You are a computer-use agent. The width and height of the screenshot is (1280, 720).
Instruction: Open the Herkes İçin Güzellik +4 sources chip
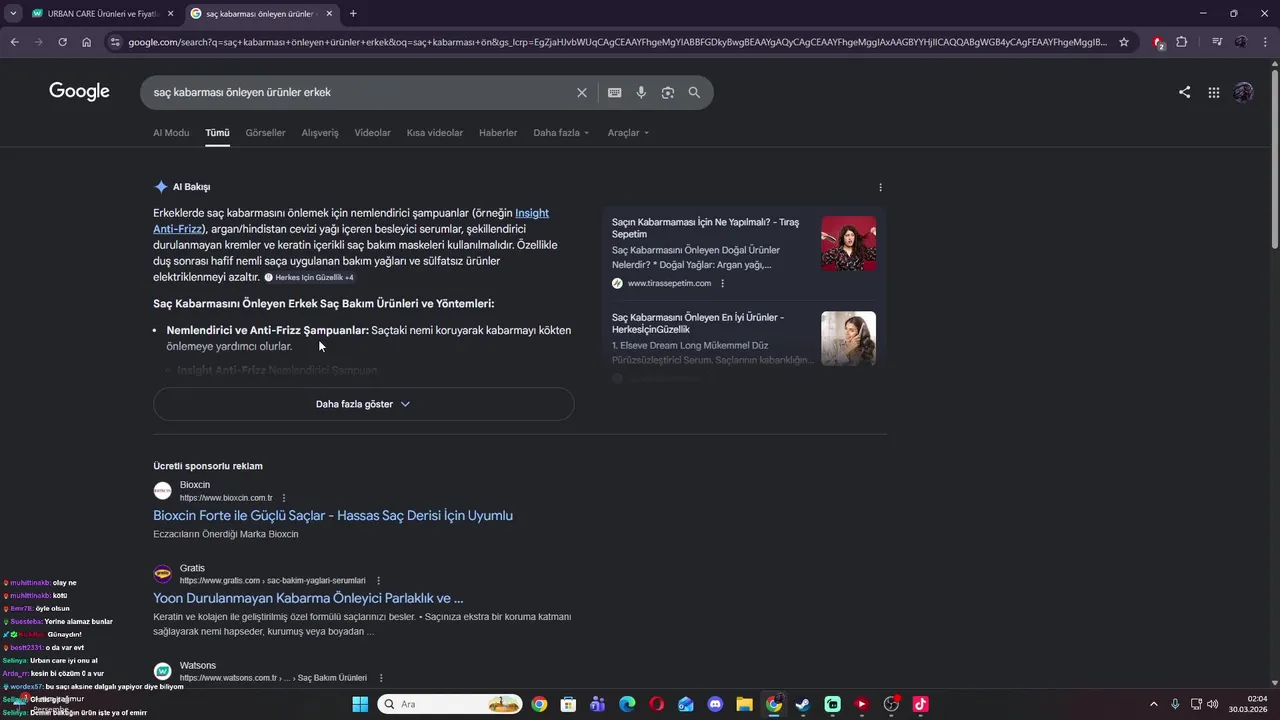coord(309,277)
